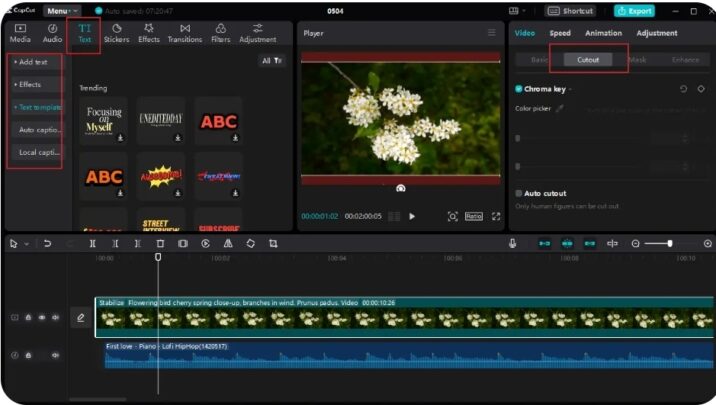This screenshot has width=716, height=405.
Task: Open the All filter dropdown
Action: [271, 61]
